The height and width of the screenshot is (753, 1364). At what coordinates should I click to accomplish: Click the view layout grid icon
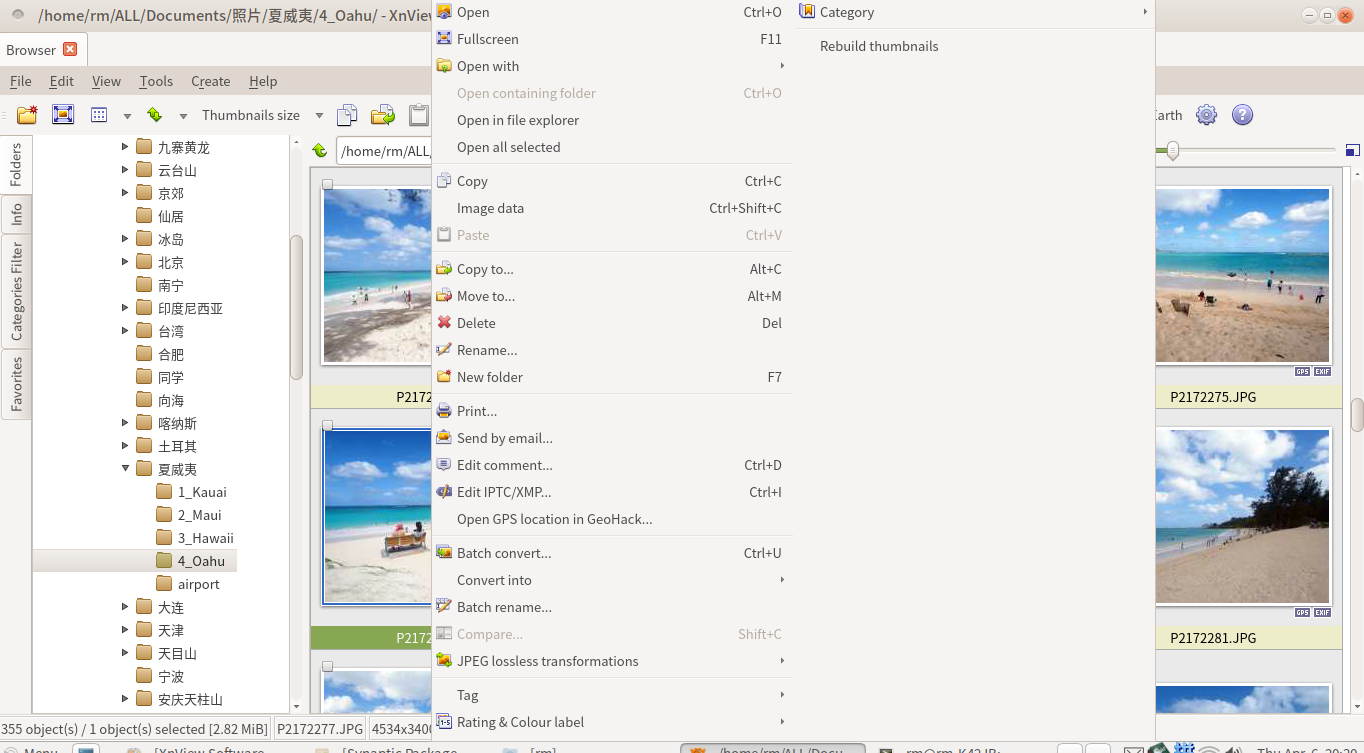click(x=99, y=115)
